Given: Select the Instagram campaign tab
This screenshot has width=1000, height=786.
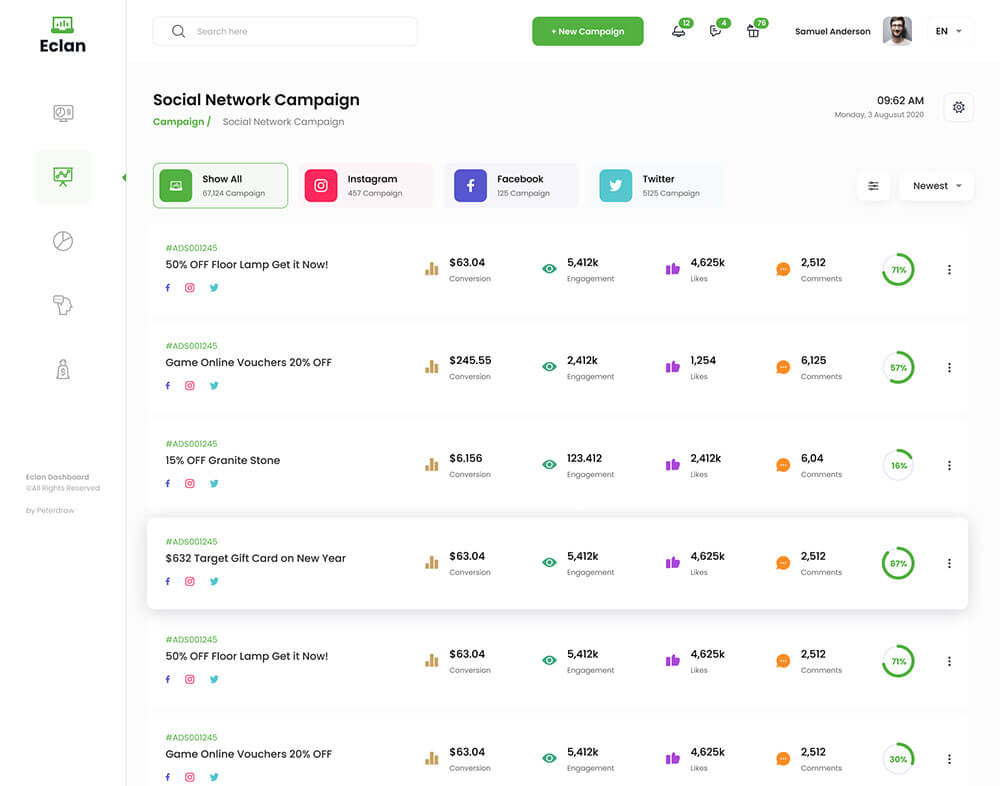Looking at the screenshot, I should [x=365, y=186].
